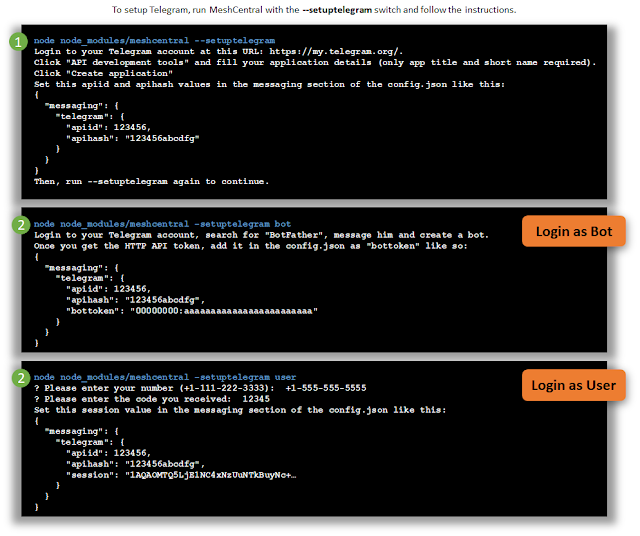Image resolution: width=640 pixels, height=536 pixels.
Task: Click 'Please enter the code you received' line
Action: [152, 399]
